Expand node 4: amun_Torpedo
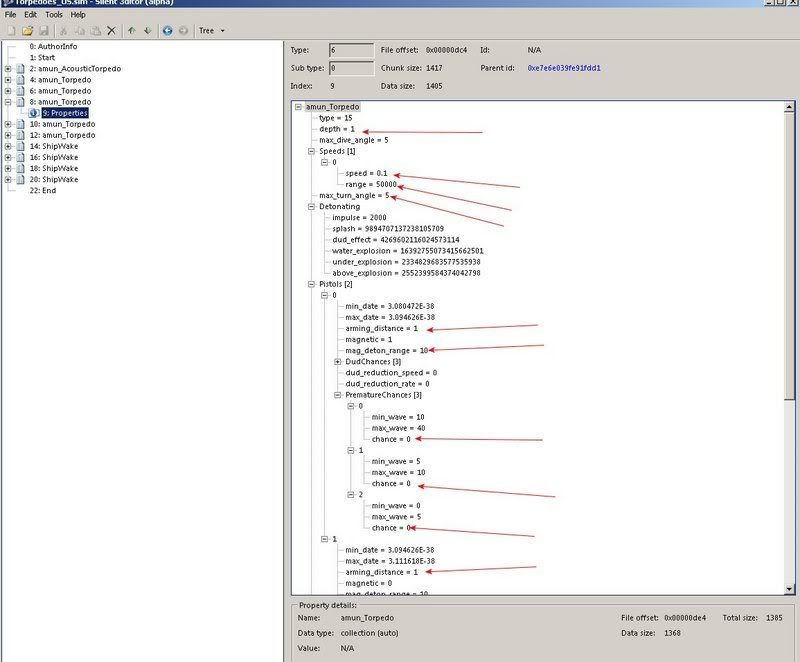The width and height of the screenshot is (800, 662). pos(8,80)
